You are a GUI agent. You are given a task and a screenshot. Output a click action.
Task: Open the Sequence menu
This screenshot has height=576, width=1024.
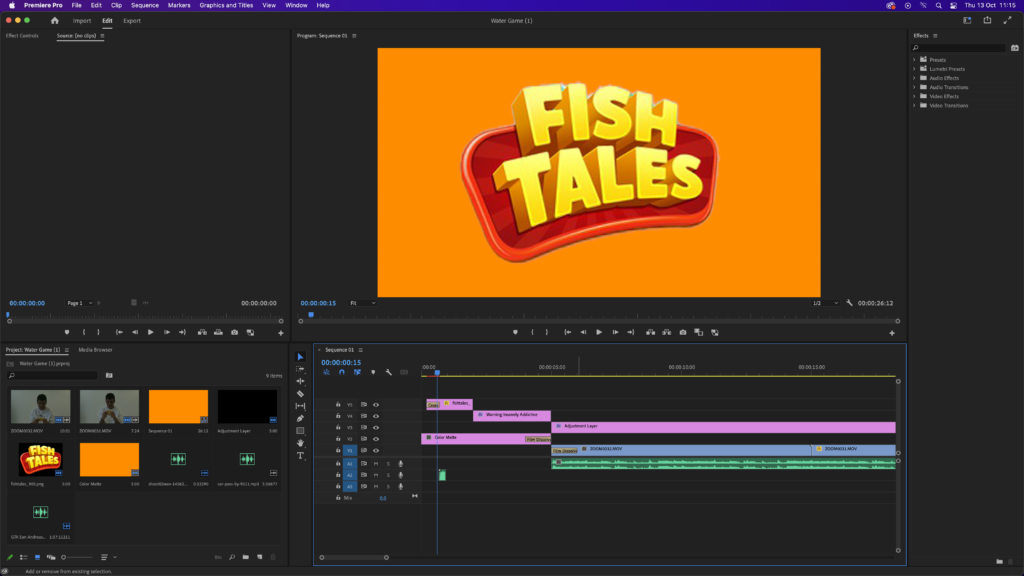tap(145, 5)
